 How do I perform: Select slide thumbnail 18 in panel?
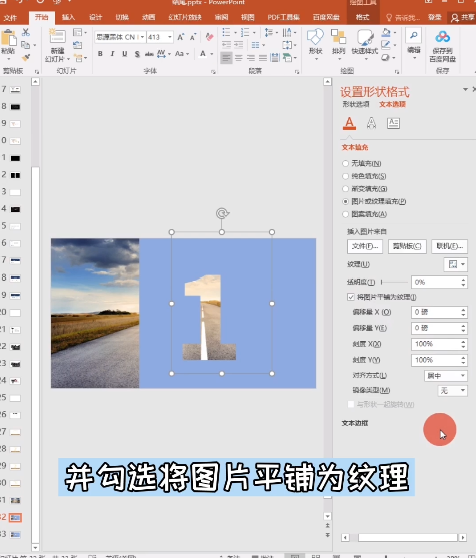(15, 278)
